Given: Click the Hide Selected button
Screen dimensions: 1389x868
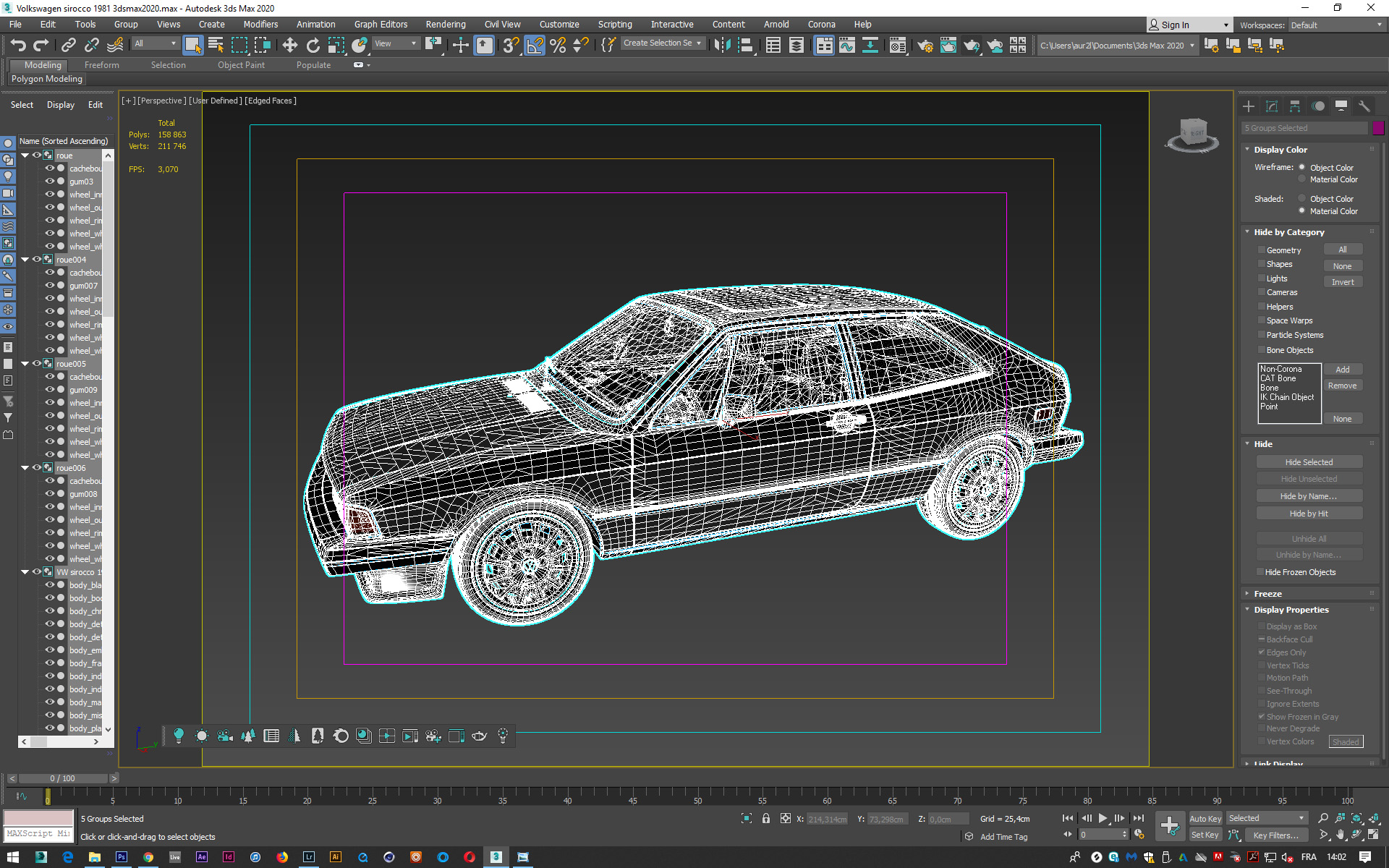Looking at the screenshot, I should coord(1309,461).
